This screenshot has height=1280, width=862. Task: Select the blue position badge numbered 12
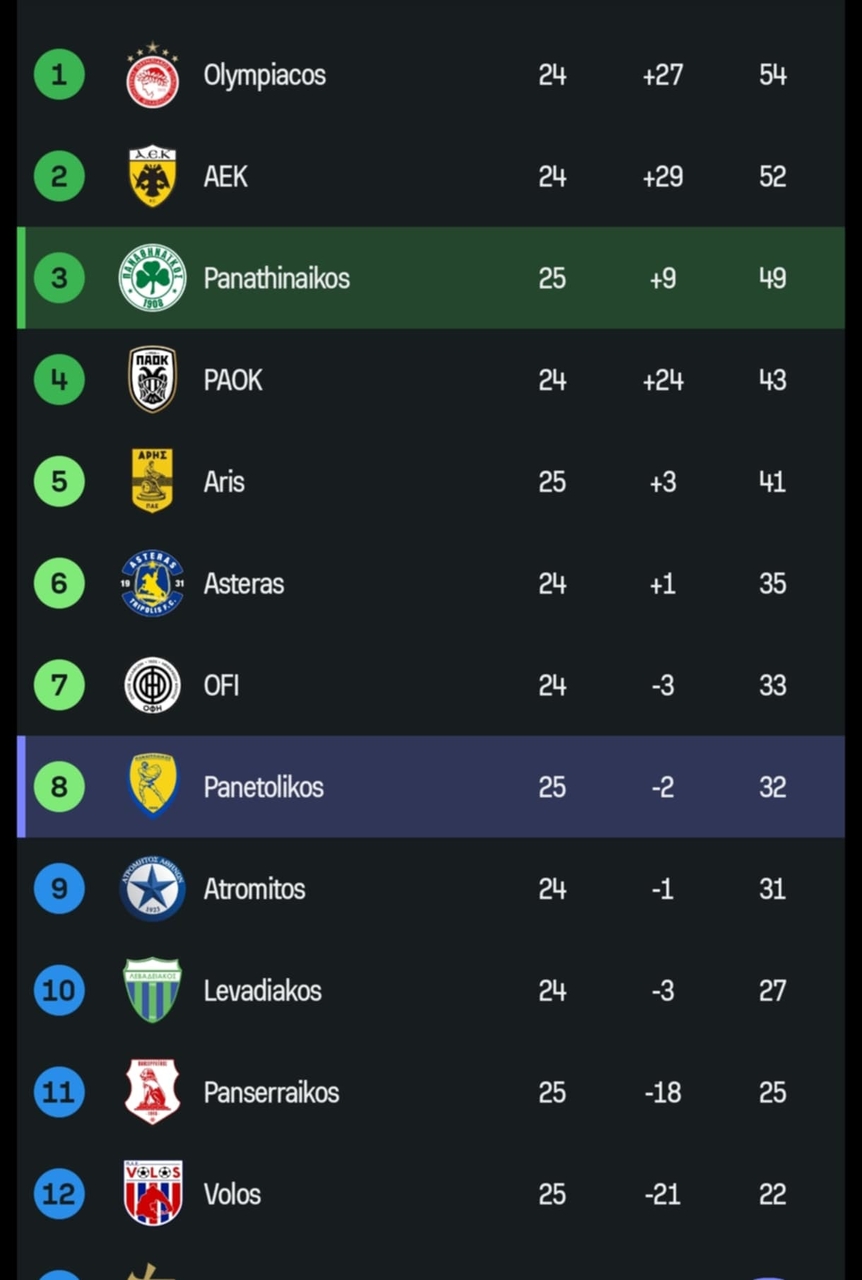pyautogui.click(x=58, y=1193)
